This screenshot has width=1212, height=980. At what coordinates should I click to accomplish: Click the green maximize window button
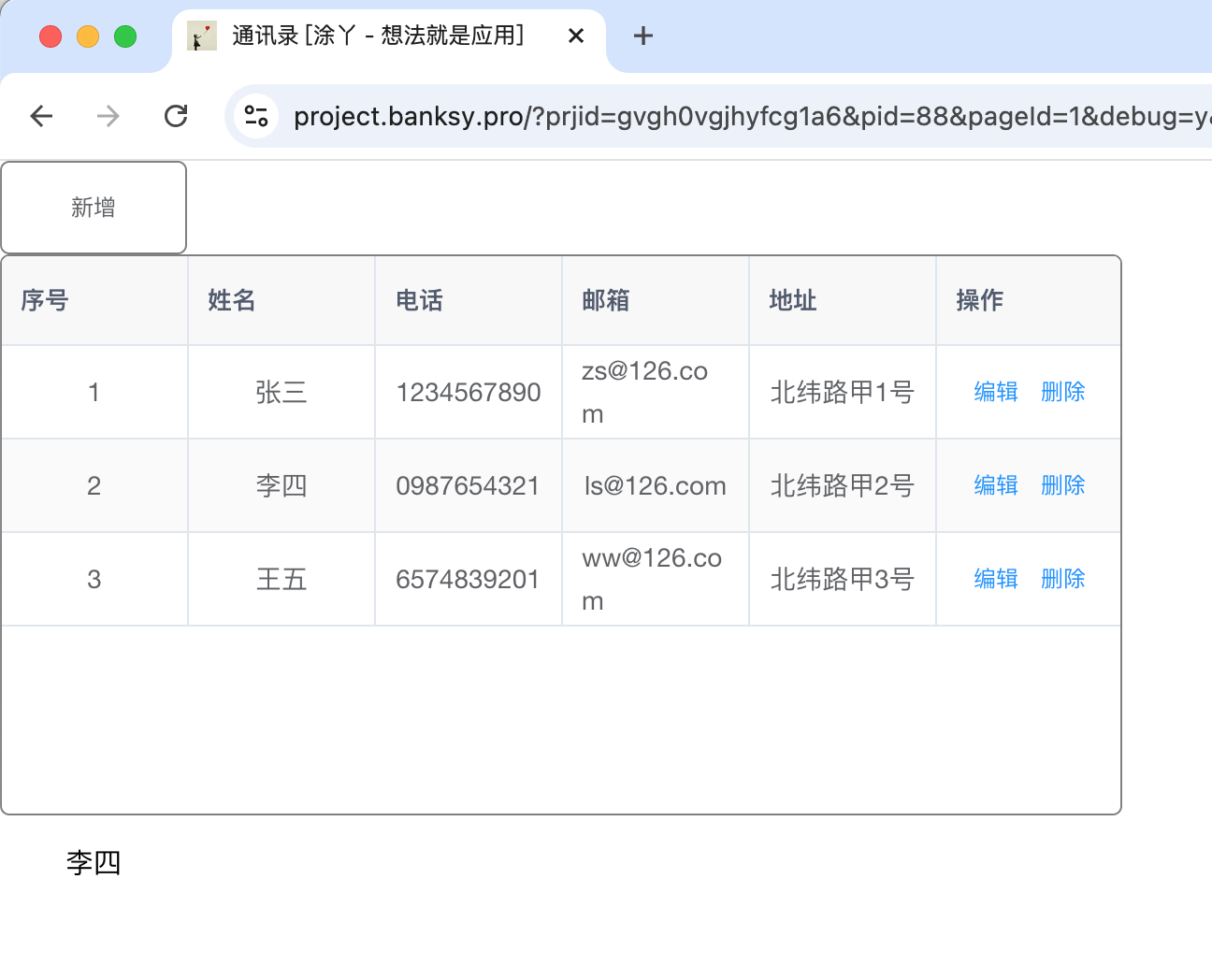[125, 36]
